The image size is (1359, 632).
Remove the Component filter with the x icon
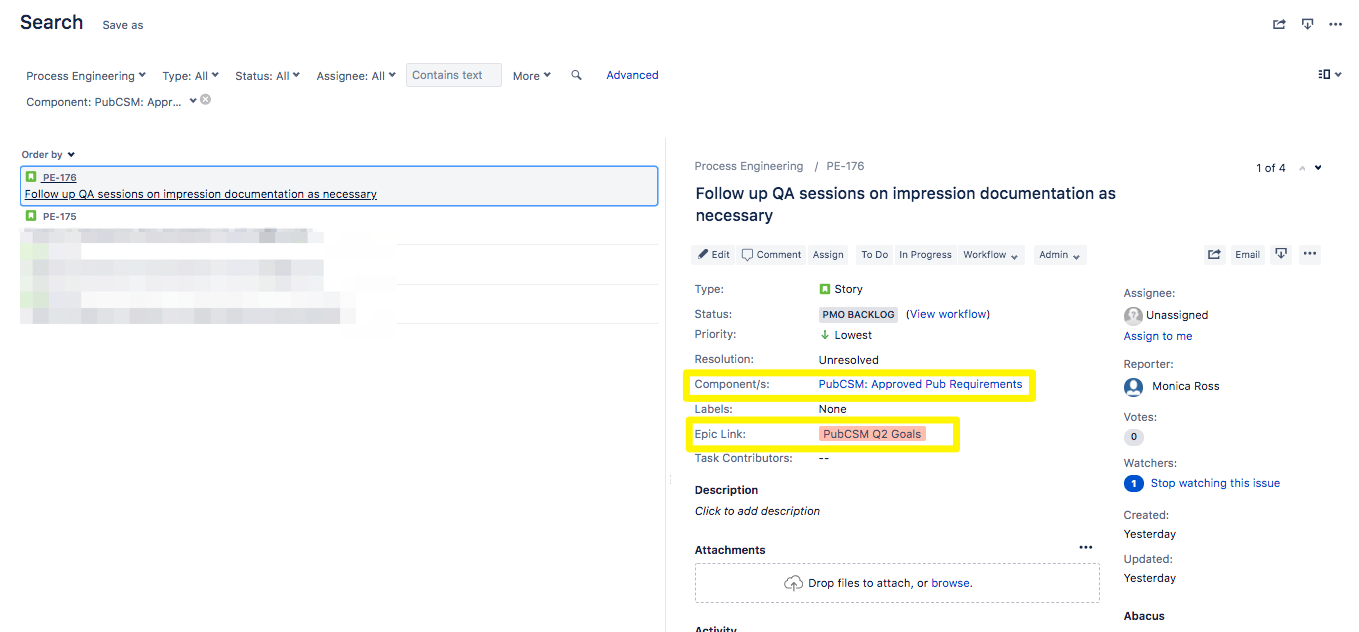205,100
